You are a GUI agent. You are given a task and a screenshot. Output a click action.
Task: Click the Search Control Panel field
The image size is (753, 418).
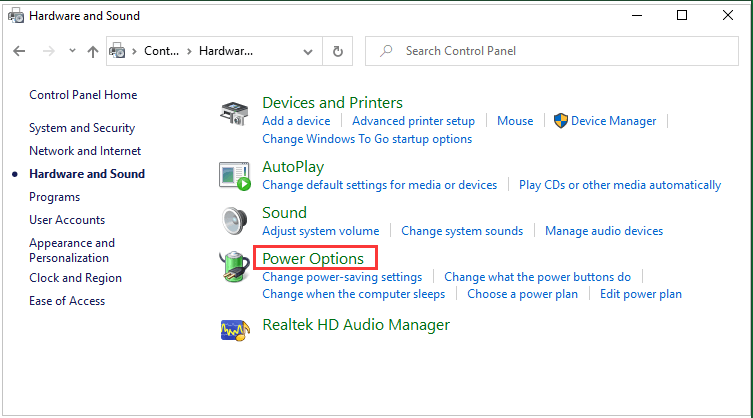pyautogui.click(x=552, y=51)
